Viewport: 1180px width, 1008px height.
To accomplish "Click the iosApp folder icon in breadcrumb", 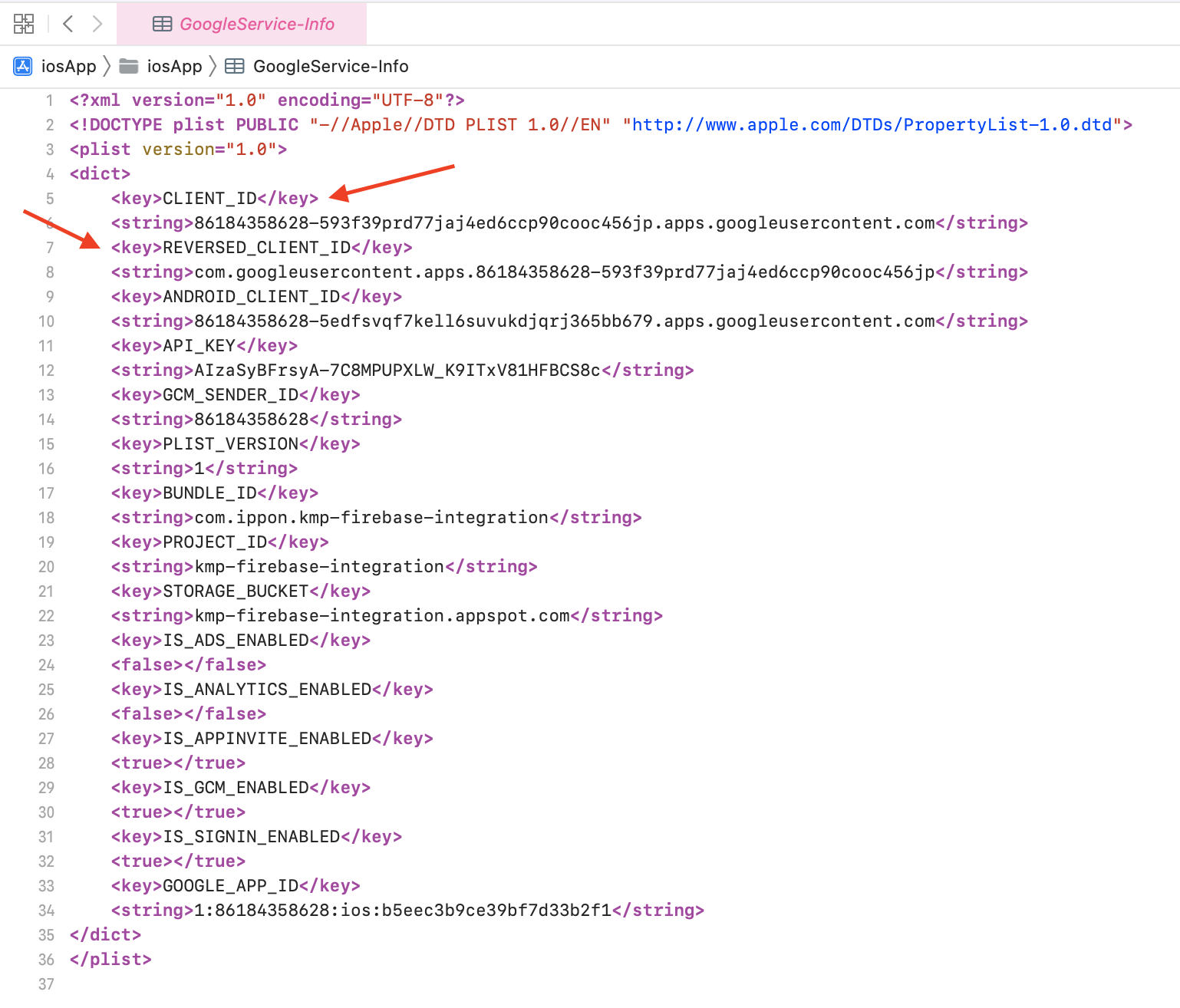I will click(x=129, y=66).
